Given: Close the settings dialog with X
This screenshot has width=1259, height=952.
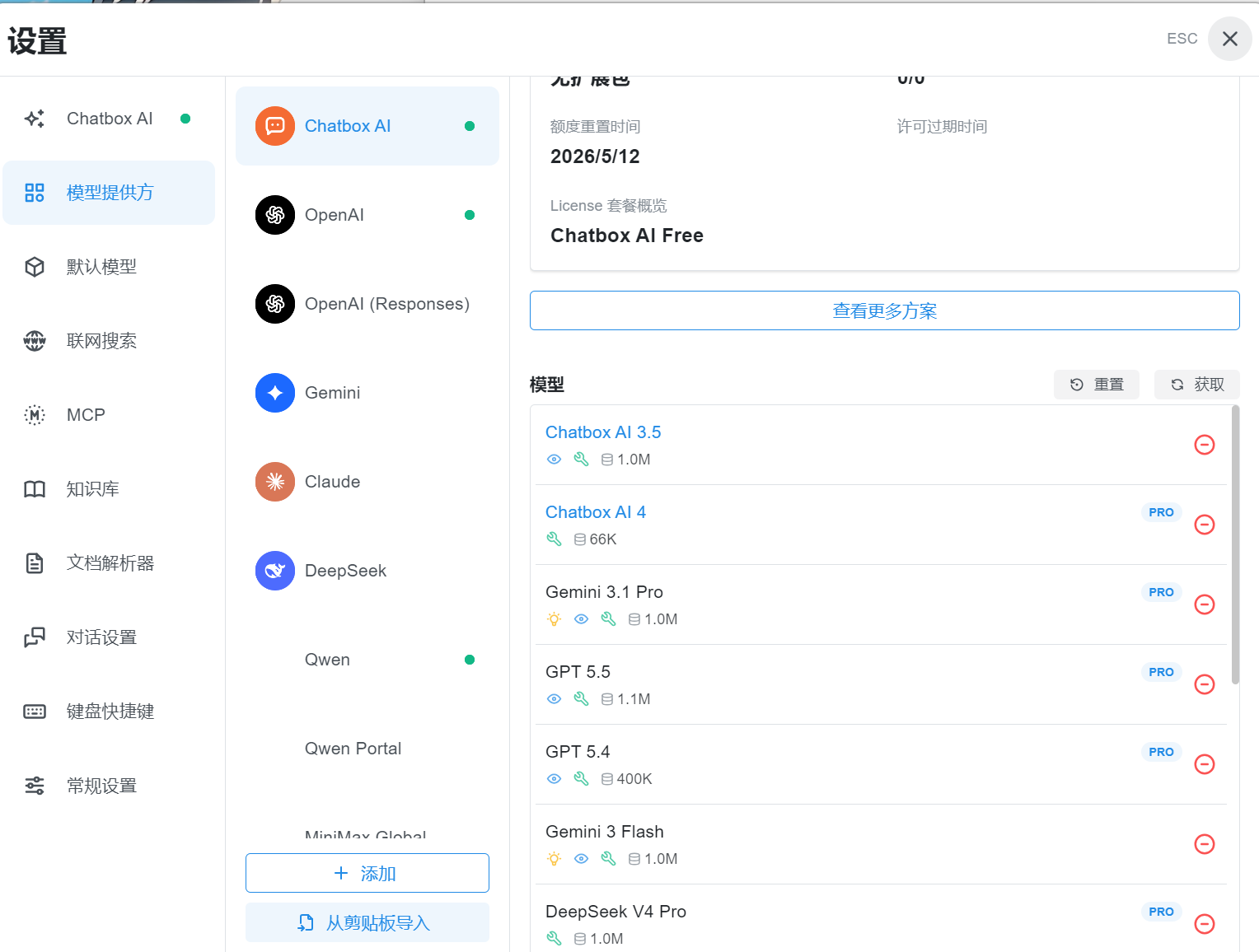Looking at the screenshot, I should [x=1230, y=39].
